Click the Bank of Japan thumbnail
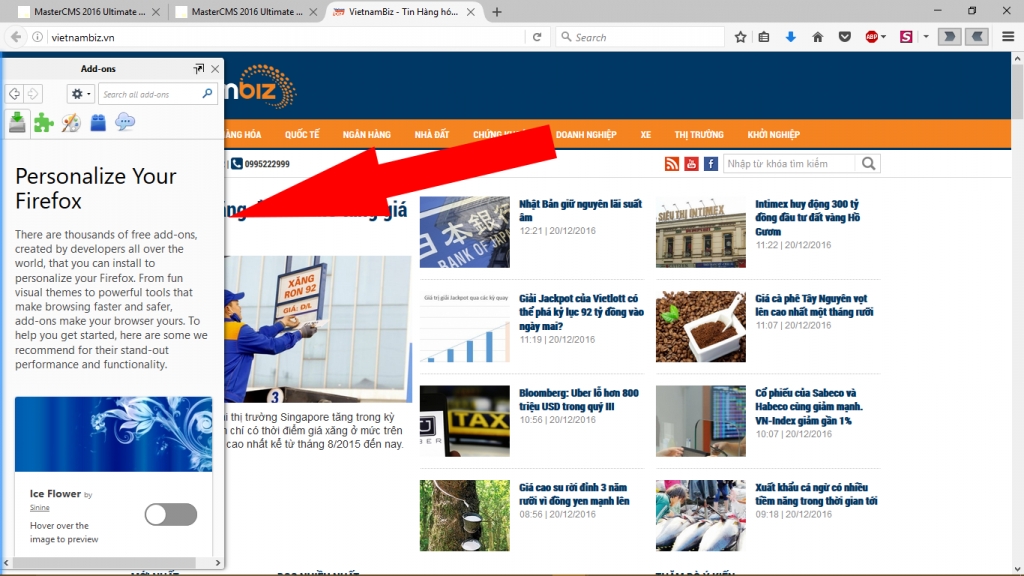This screenshot has height=576, width=1024. [x=464, y=232]
